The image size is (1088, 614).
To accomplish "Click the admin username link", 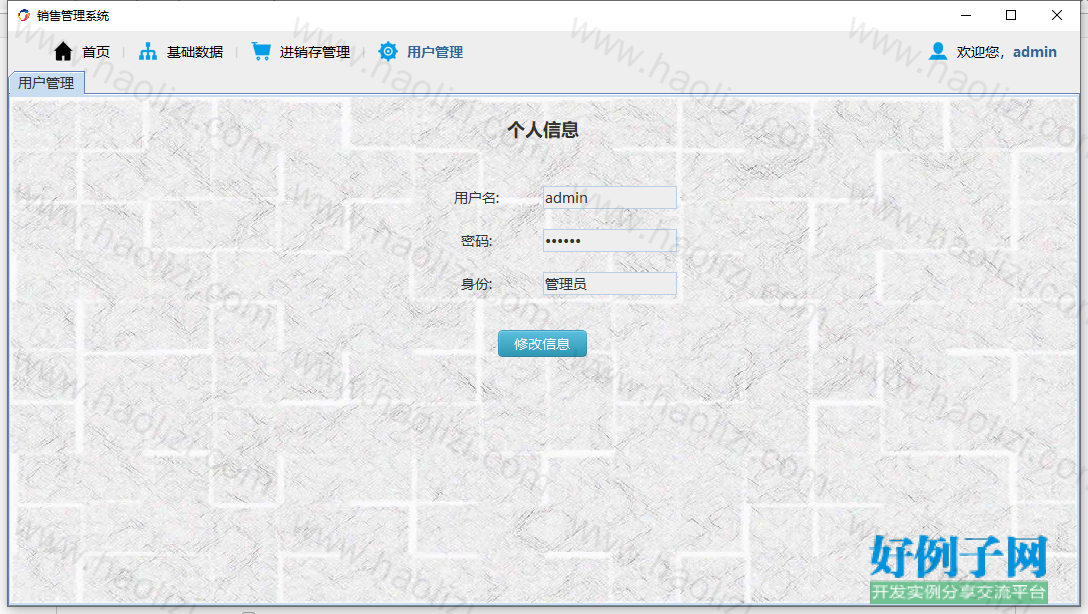I will coord(1035,52).
